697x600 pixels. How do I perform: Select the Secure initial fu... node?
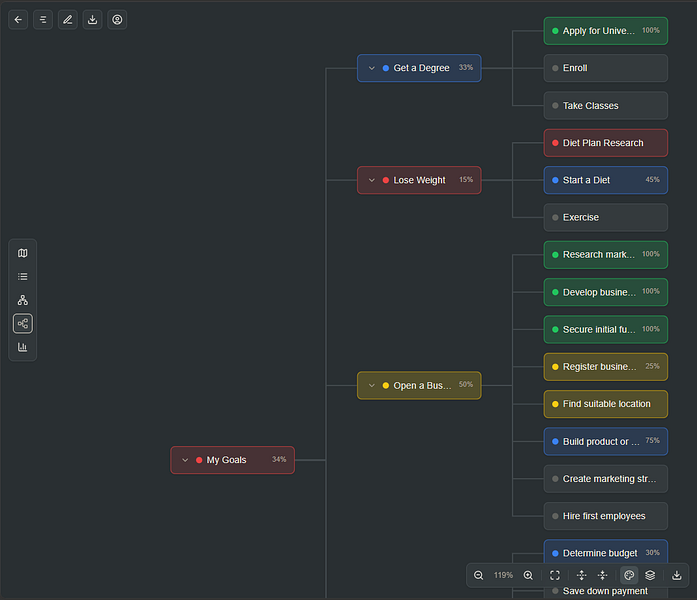click(x=605, y=329)
